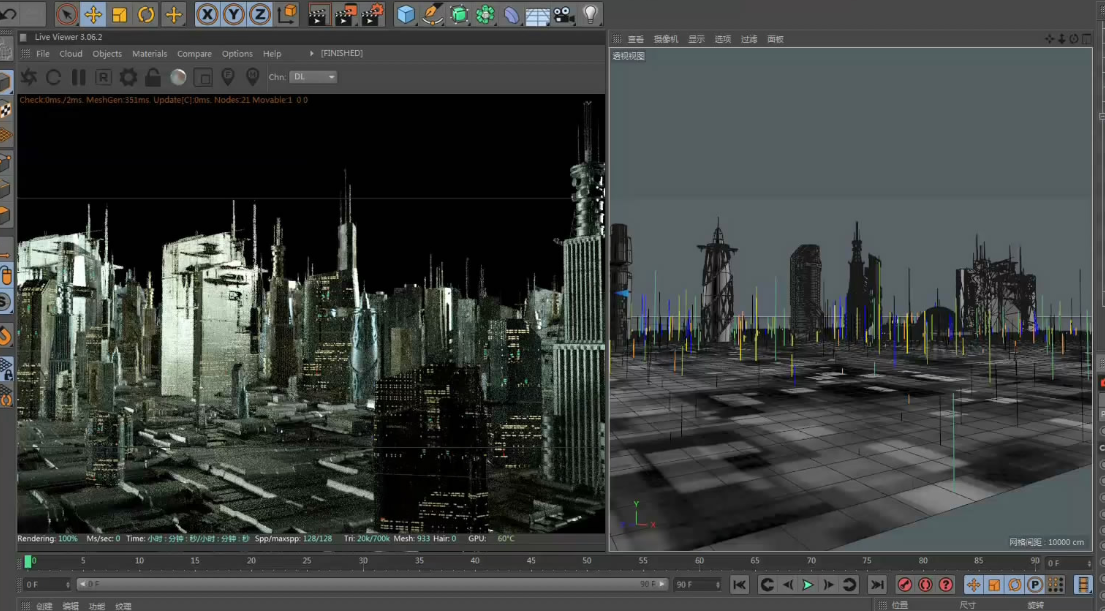Add a Cube primitive object
The height and width of the screenshot is (611, 1105).
[405, 14]
